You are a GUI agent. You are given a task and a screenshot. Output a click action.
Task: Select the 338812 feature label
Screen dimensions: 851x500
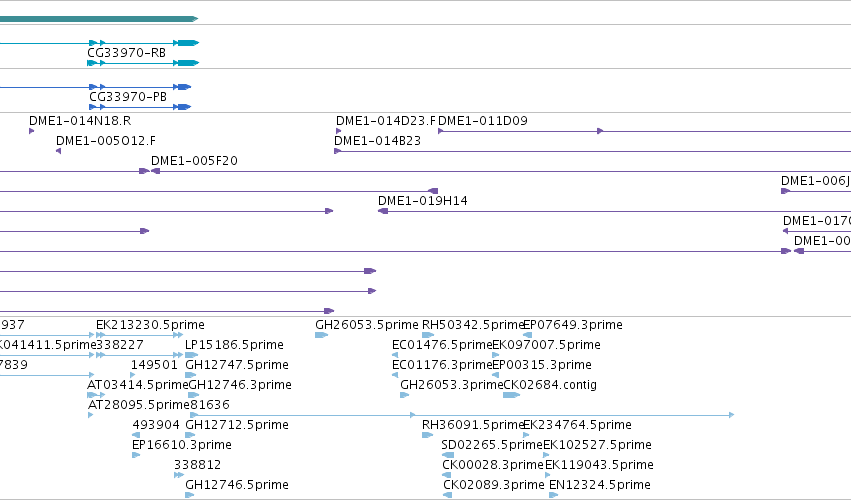tap(198, 465)
